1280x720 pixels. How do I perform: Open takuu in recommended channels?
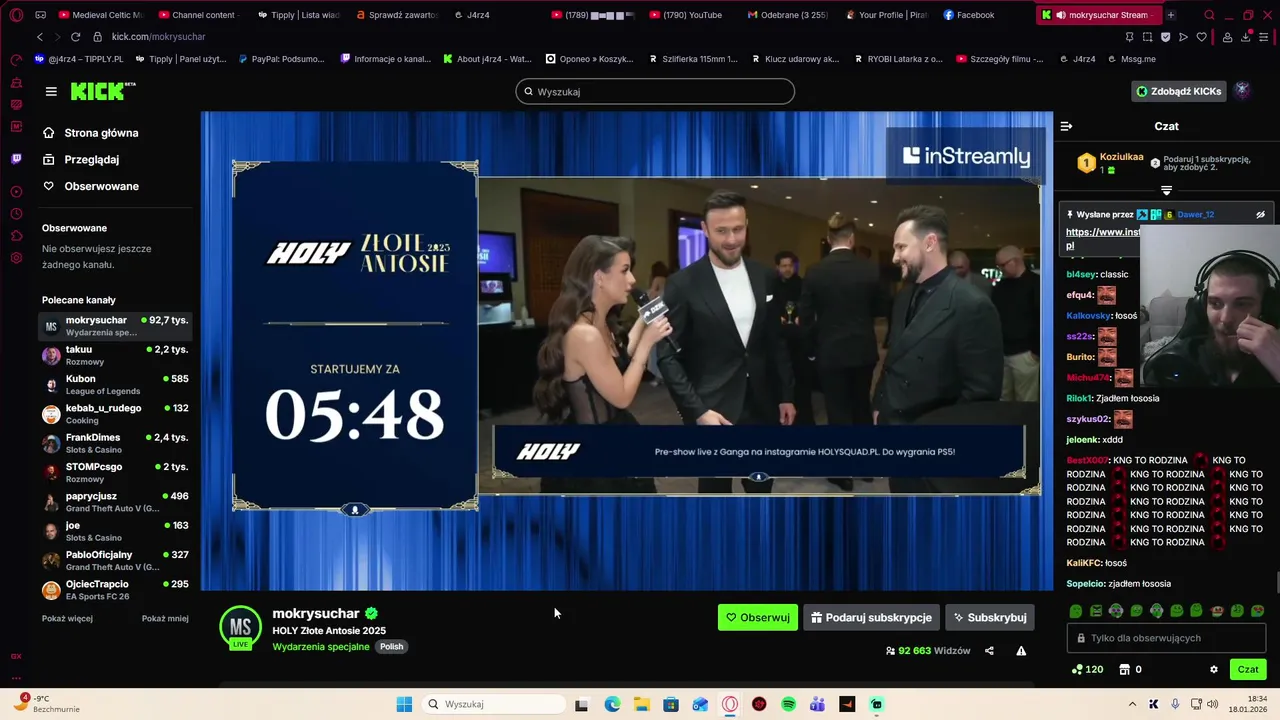coord(117,355)
